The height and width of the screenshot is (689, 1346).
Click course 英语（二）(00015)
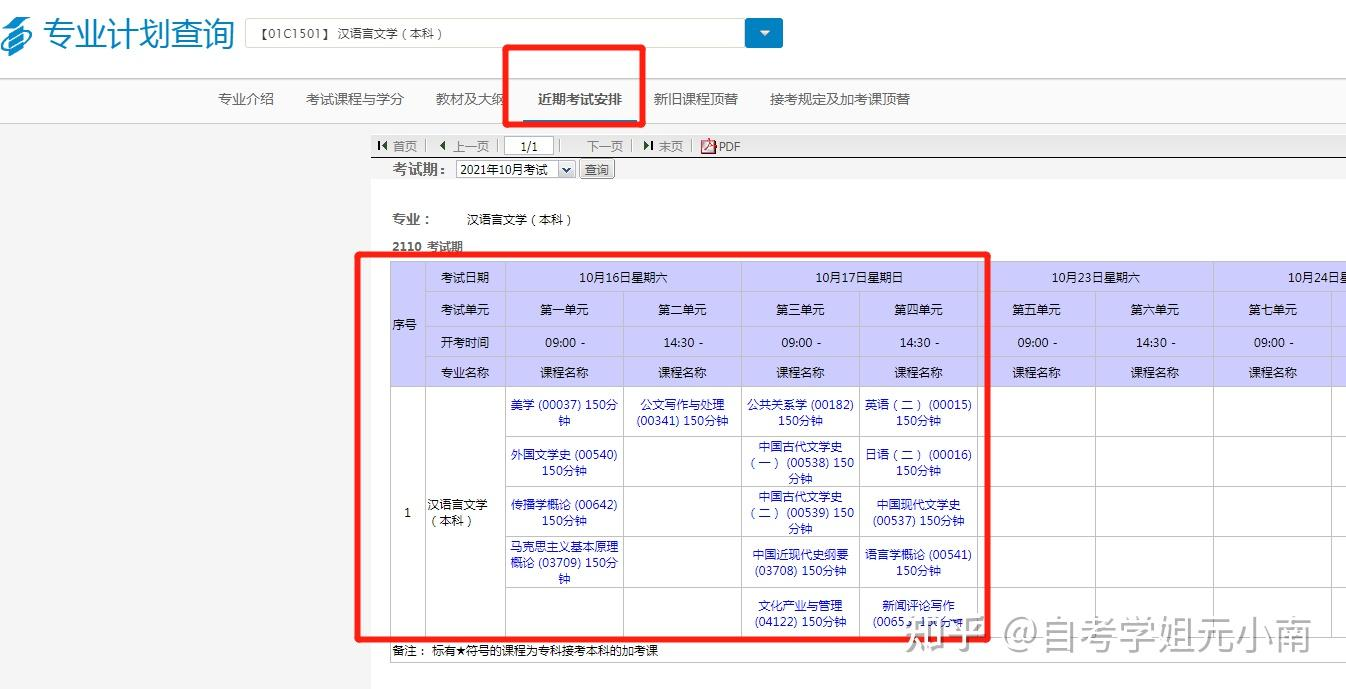click(918, 412)
